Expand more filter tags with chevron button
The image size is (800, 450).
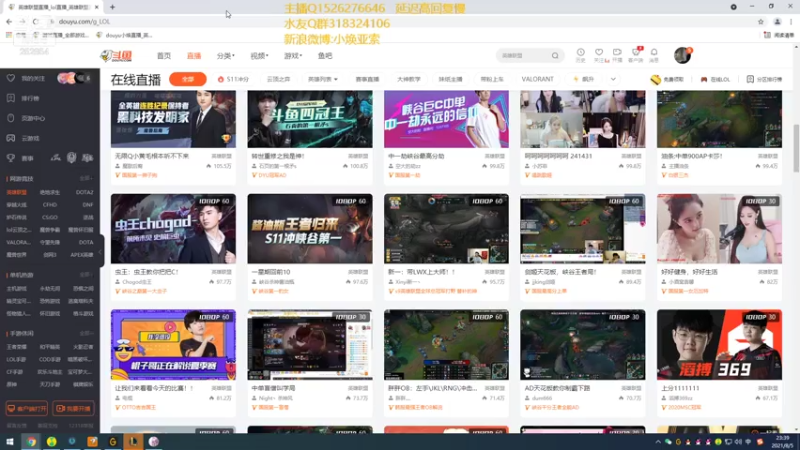pyautogui.click(x=613, y=79)
